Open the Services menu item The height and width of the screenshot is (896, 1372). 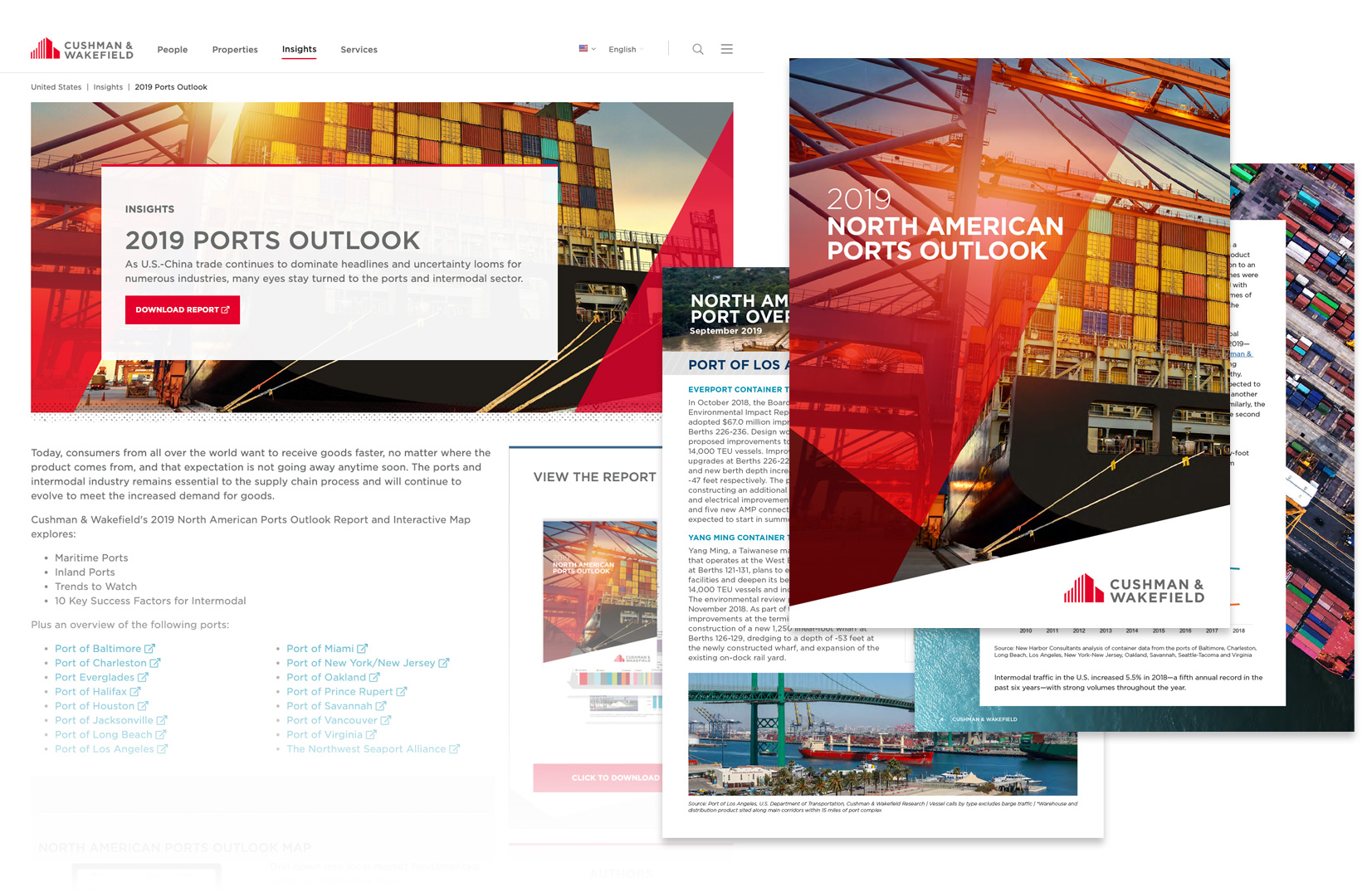tap(359, 50)
